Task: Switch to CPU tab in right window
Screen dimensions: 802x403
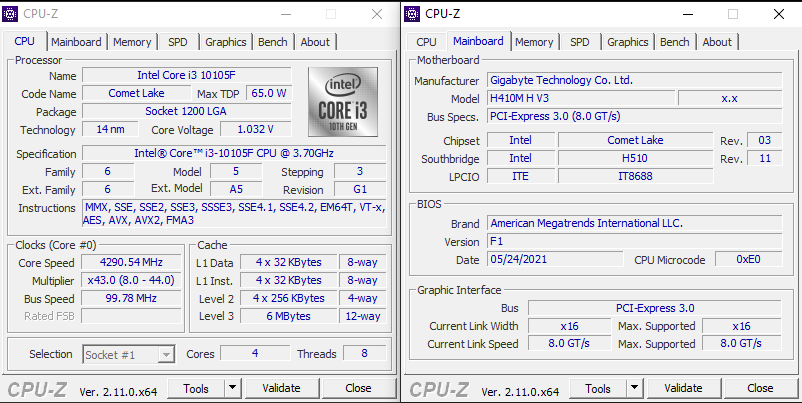Action: coord(426,42)
